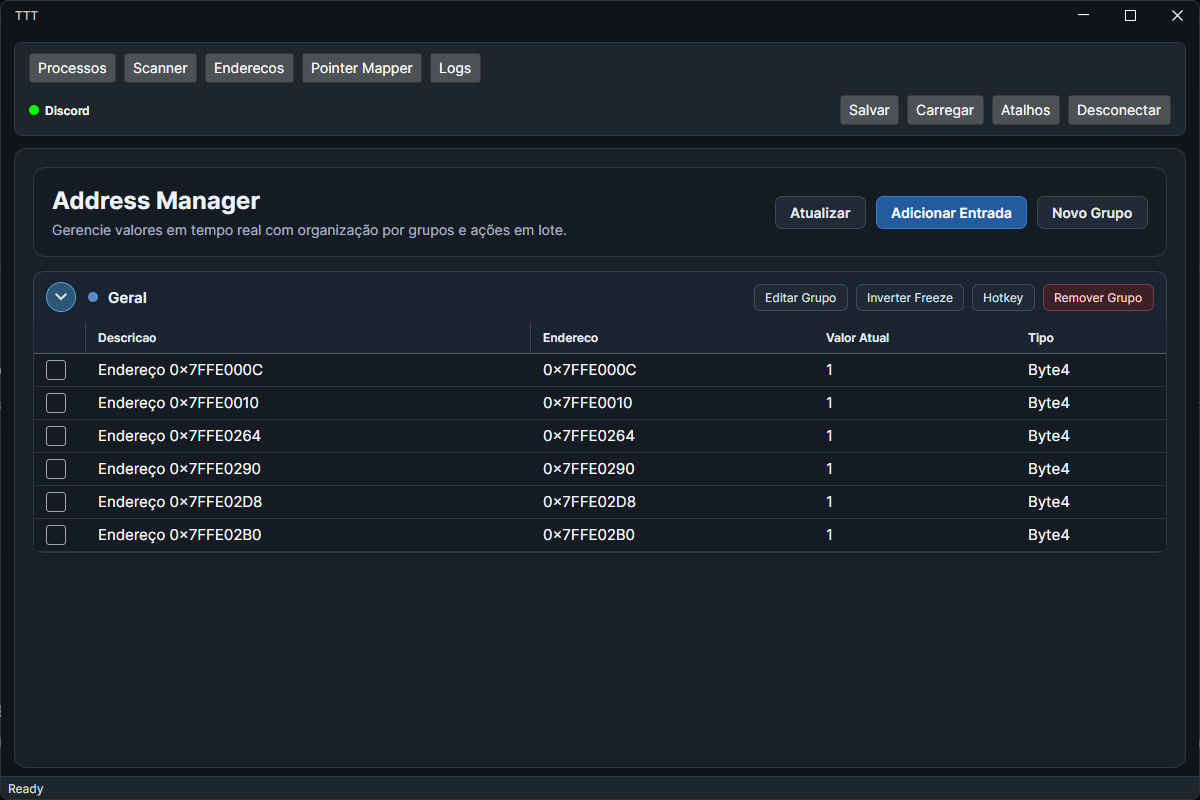Screen dimensions: 1200x800
Task: Click the blue dot beside Geral
Action: 93,297
